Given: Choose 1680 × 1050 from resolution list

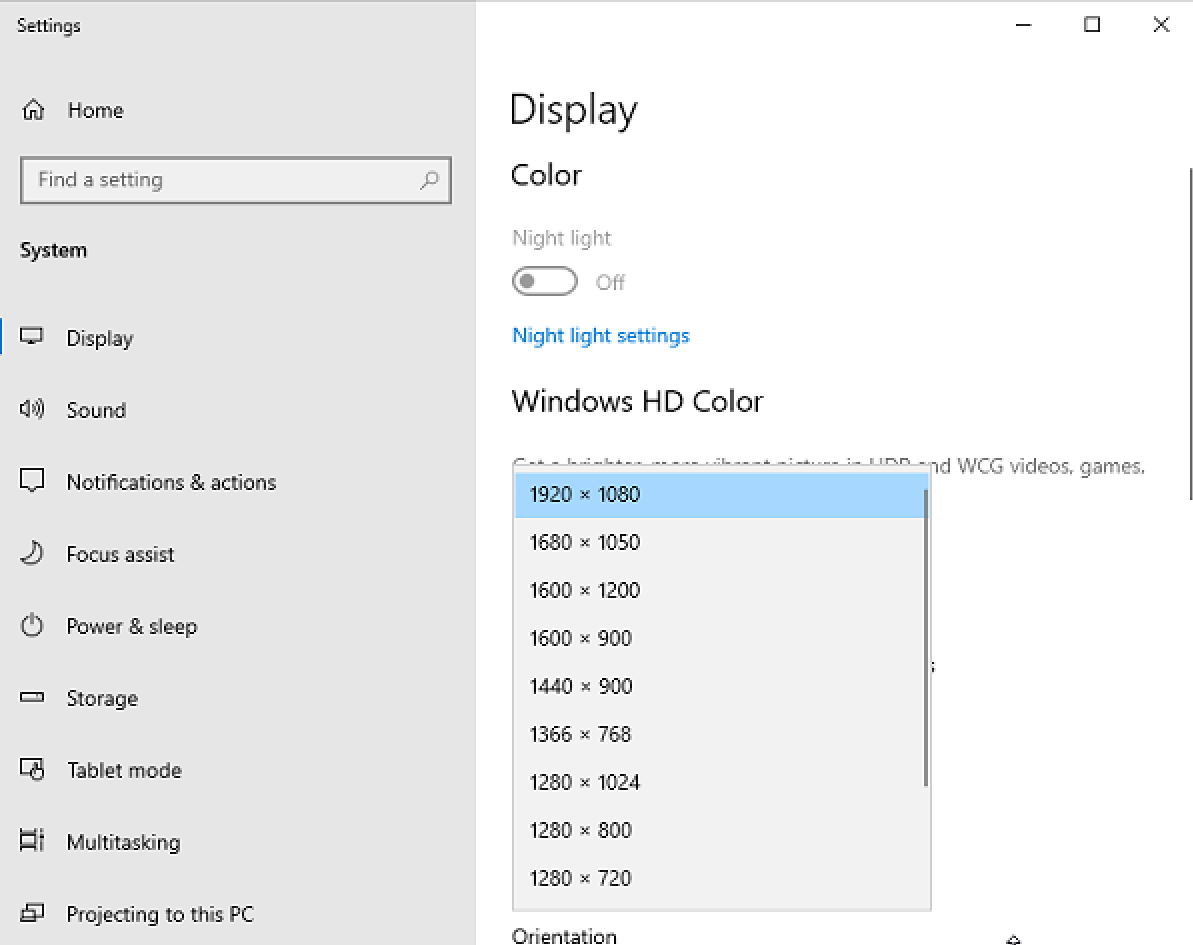Looking at the screenshot, I should click(x=720, y=542).
